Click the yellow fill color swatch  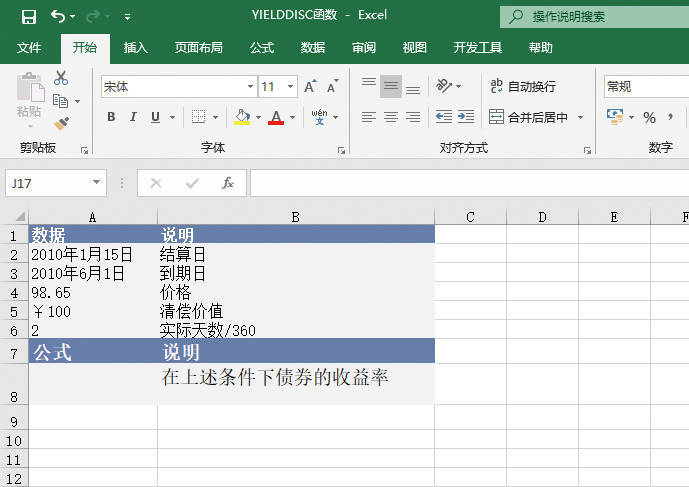coord(241,118)
